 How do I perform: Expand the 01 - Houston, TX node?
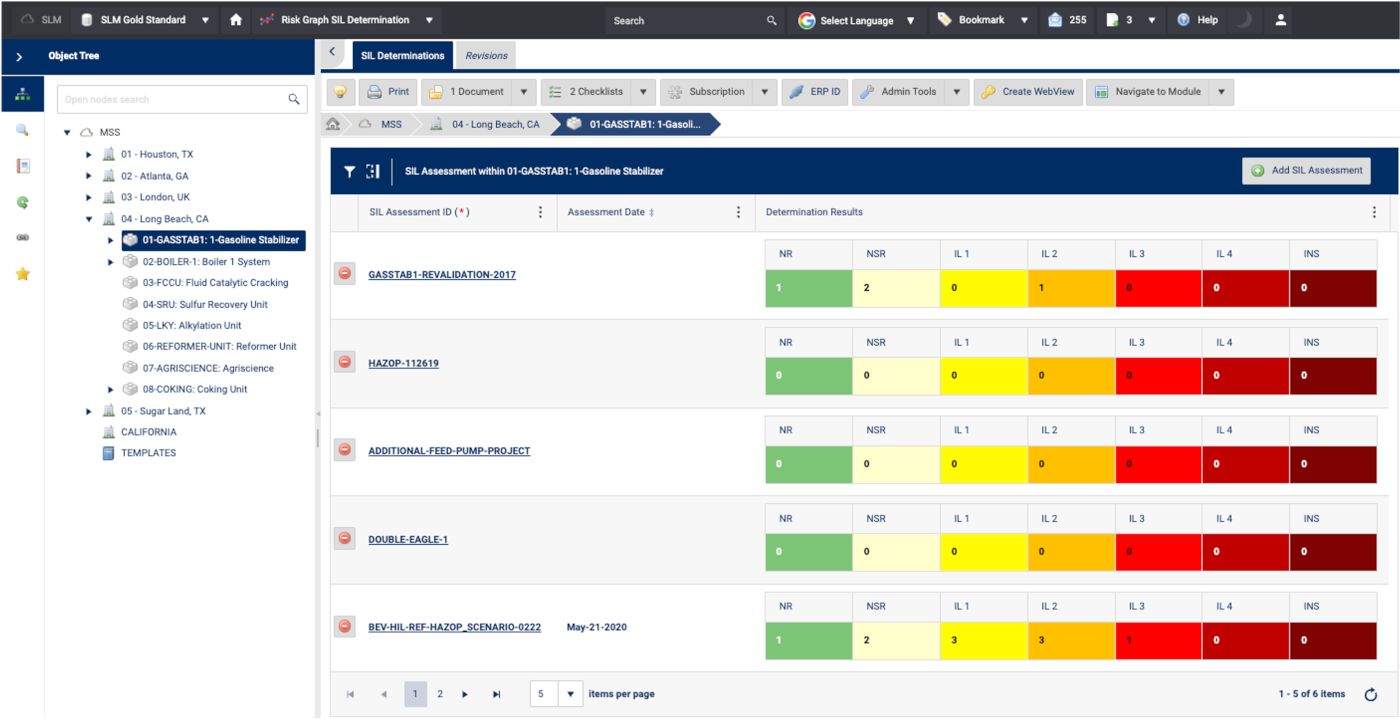click(89, 155)
